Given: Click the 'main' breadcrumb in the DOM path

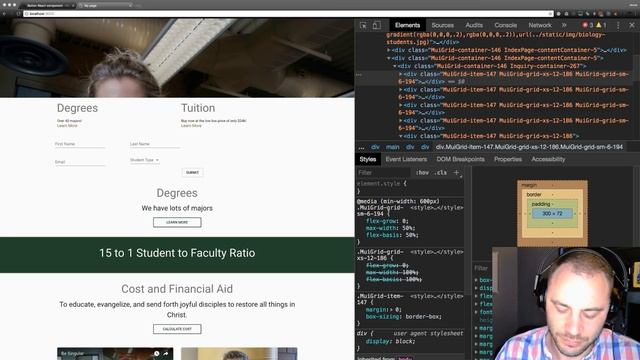Looking at the screenshot, I should pyautogui.click(x=393, y=147).
